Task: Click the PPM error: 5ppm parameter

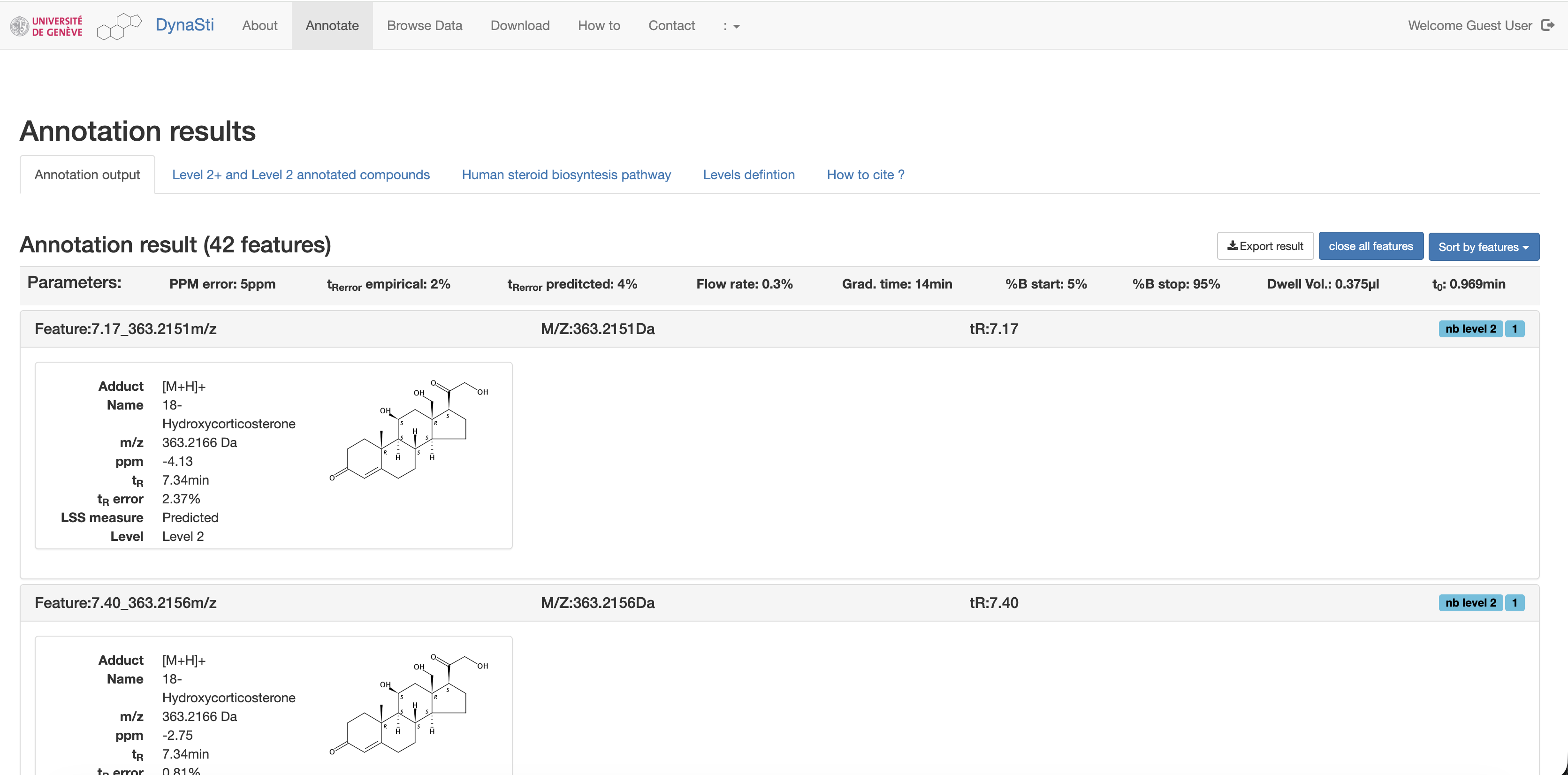Action: [x=222, y=284]
